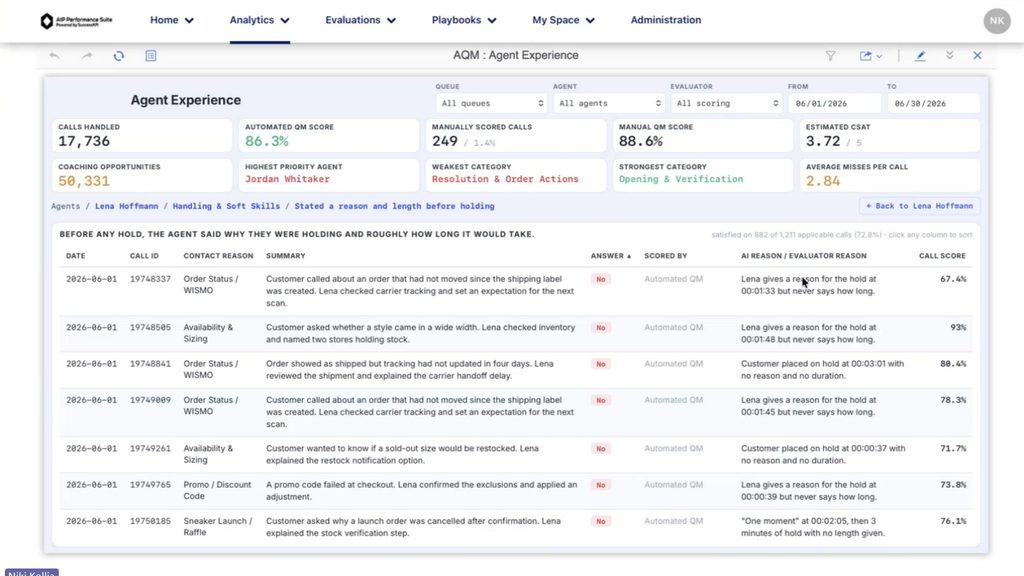Click highest priority agent Jordan Whitaker
Viewport: 1024px width, 576px height.
tap(287, 179)
